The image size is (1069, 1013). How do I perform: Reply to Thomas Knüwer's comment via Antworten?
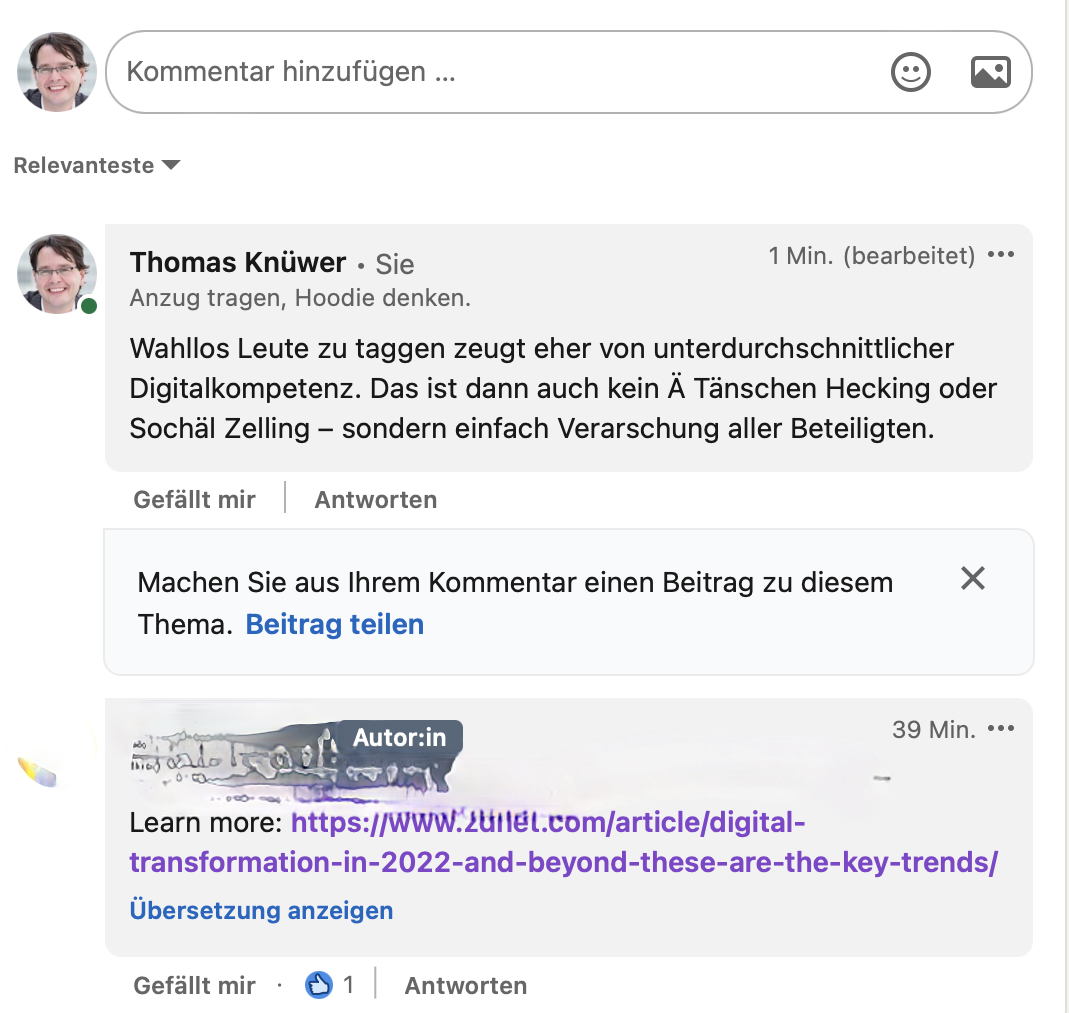376,500
